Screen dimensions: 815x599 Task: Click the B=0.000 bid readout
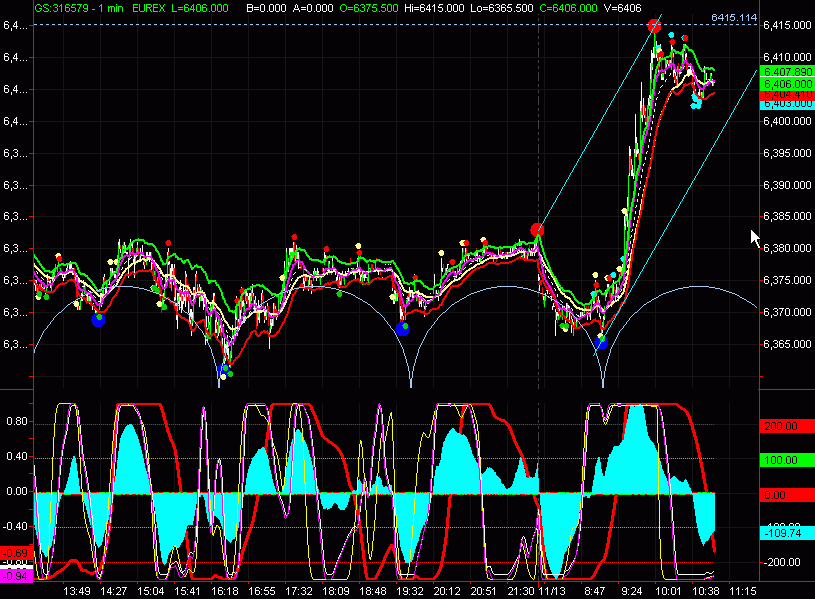tap(266, 8)
